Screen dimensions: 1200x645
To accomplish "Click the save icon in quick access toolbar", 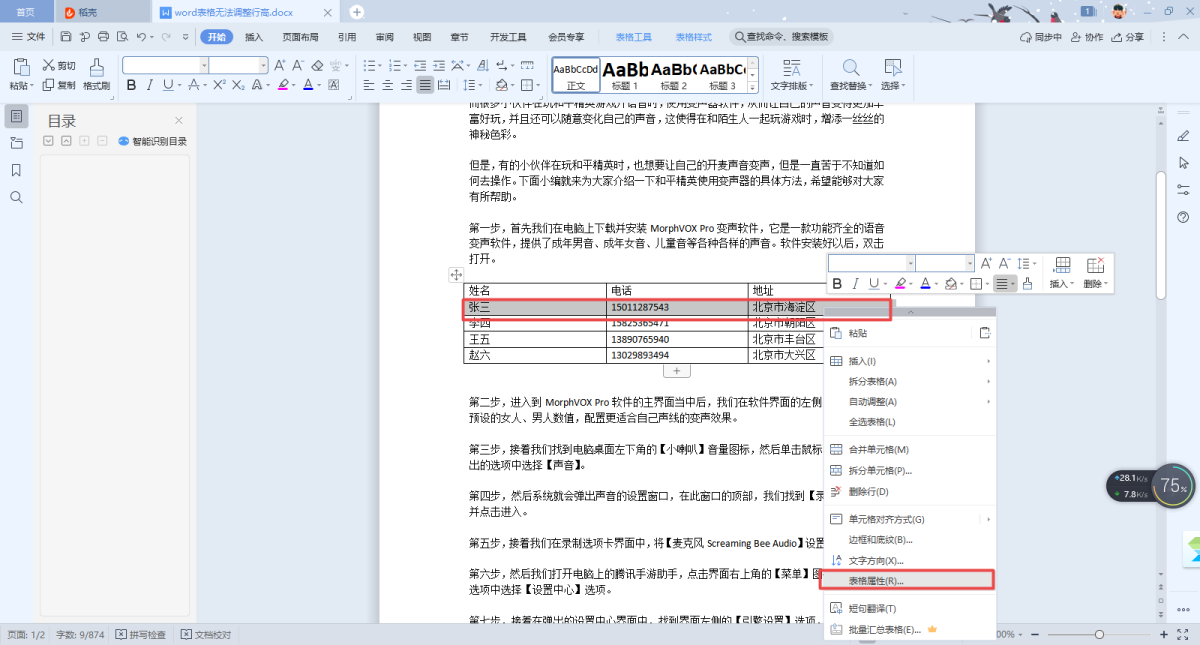I will pyautogui.click(x=66, y=37).
